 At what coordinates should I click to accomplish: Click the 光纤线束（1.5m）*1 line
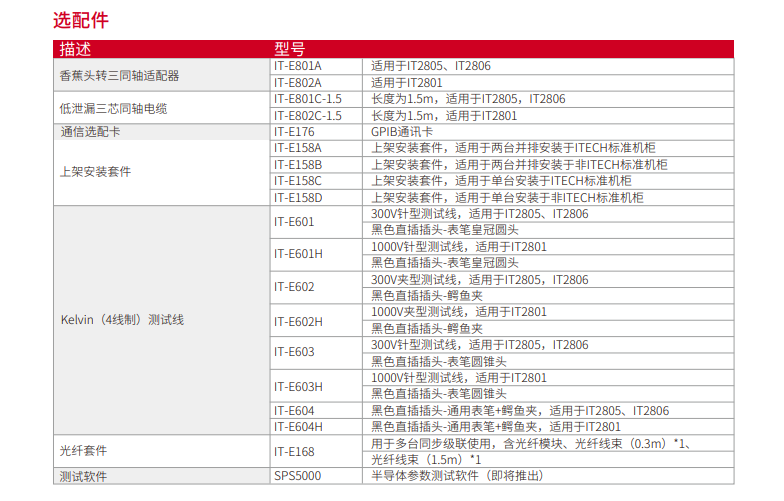pyautogui.click(x=426, y=460)
